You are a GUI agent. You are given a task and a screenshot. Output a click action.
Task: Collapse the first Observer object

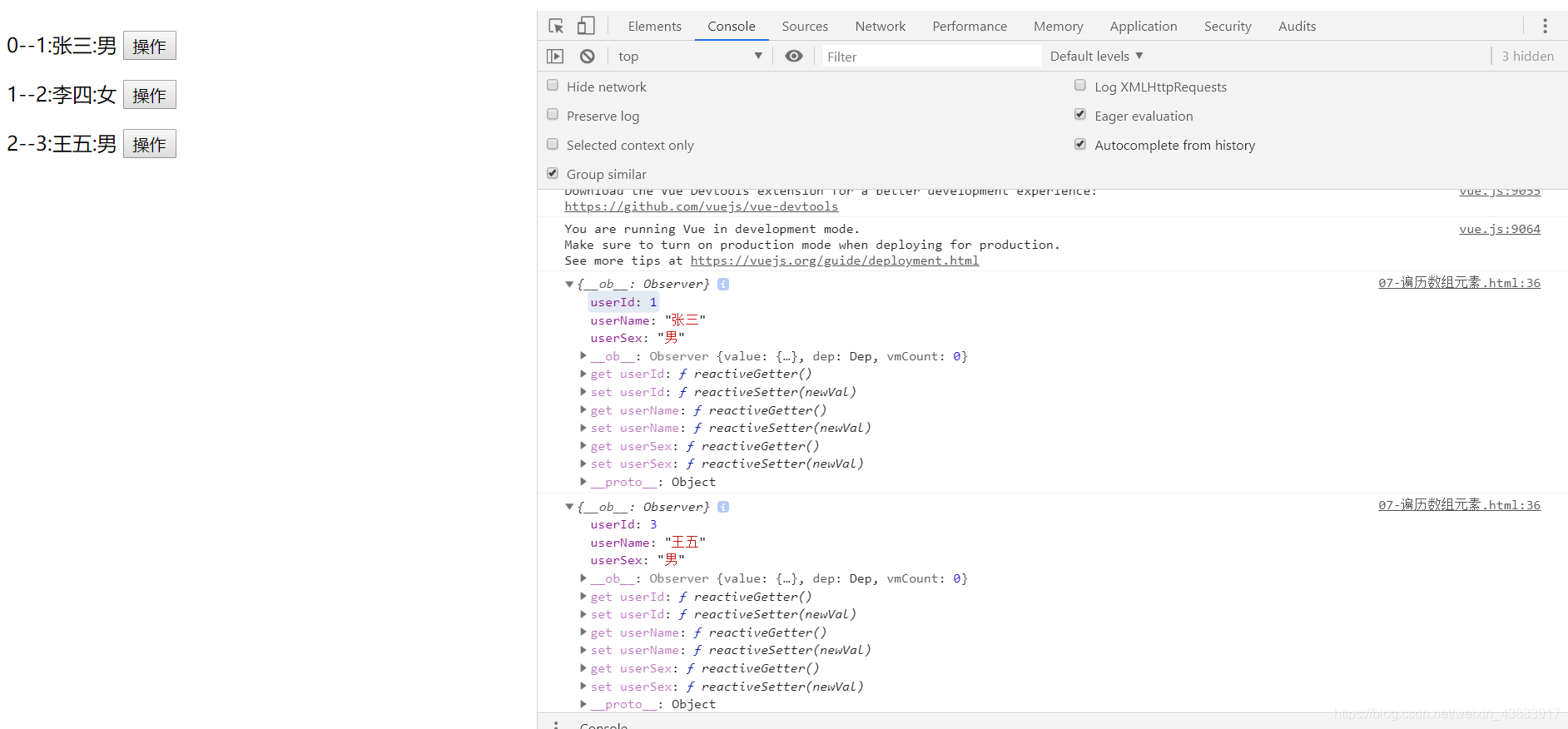coord(569,284)
